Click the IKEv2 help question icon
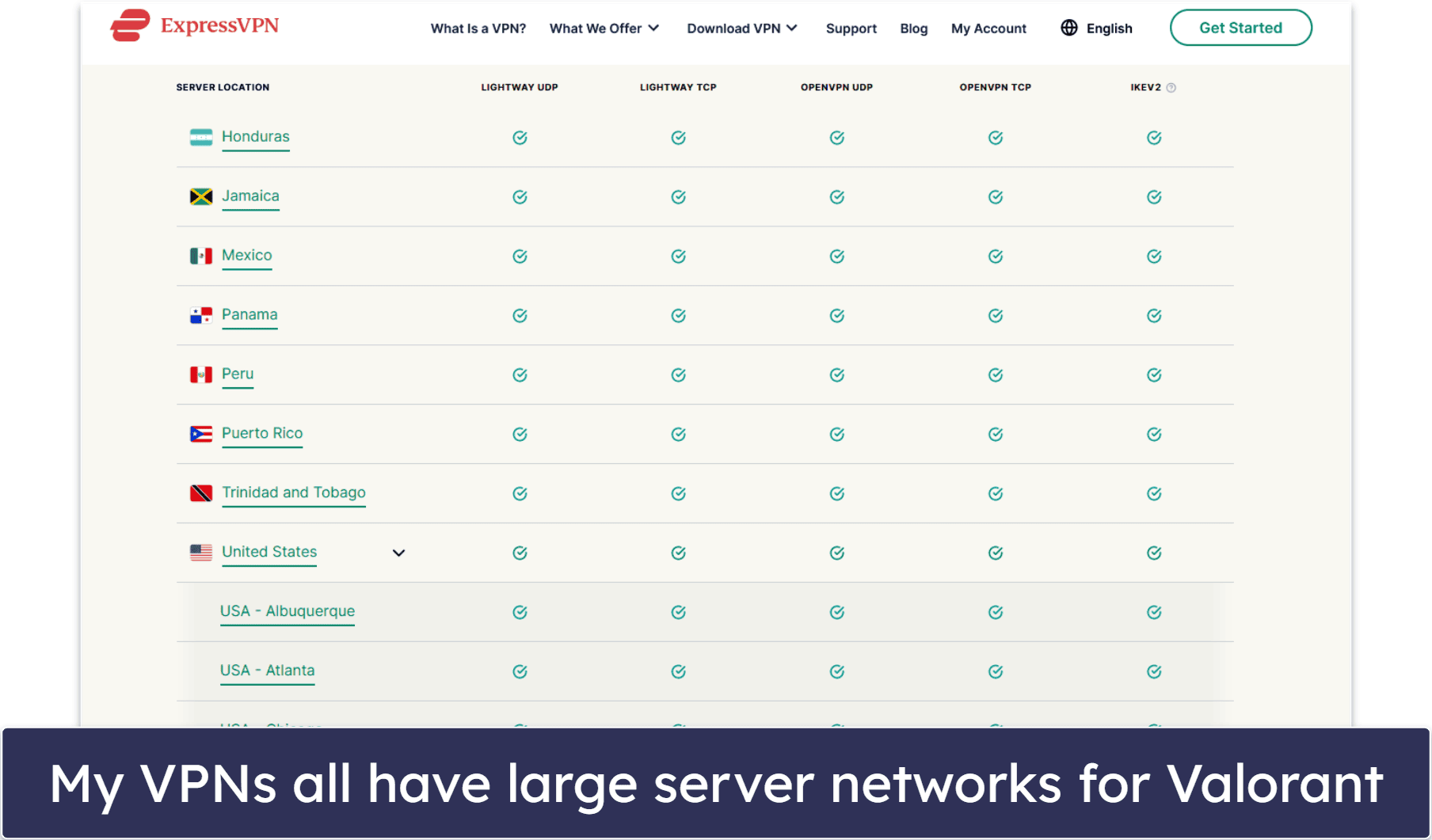 pyautogui.click(x=1171, y=88)
